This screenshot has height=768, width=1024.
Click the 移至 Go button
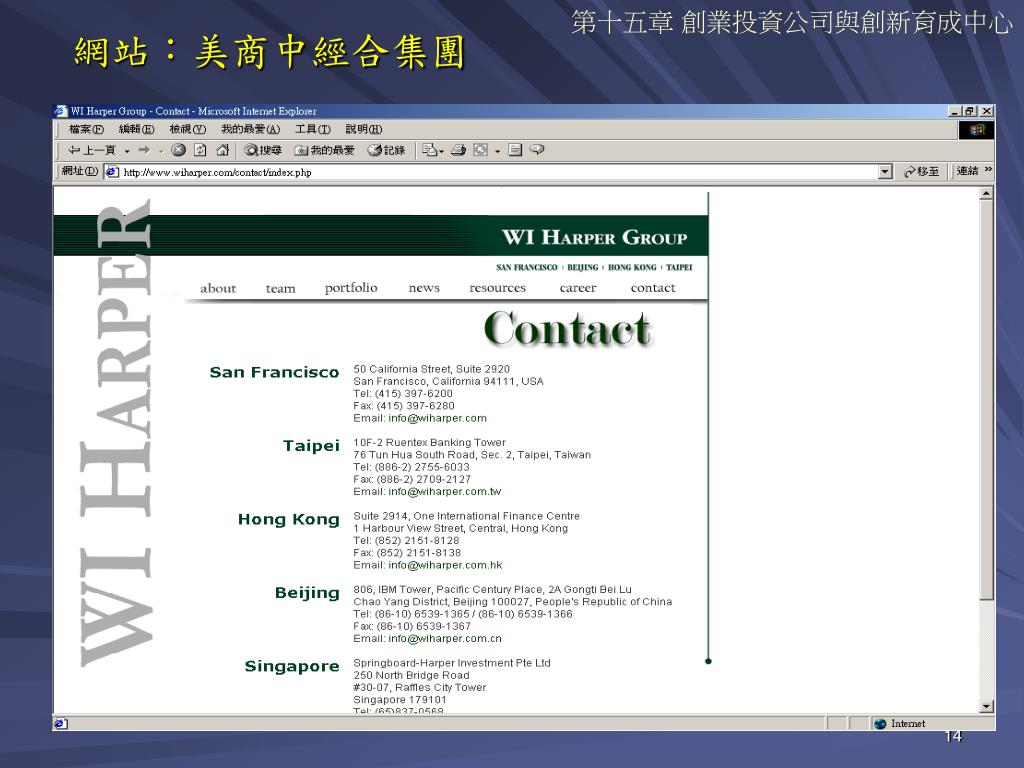tap(921, 172)
